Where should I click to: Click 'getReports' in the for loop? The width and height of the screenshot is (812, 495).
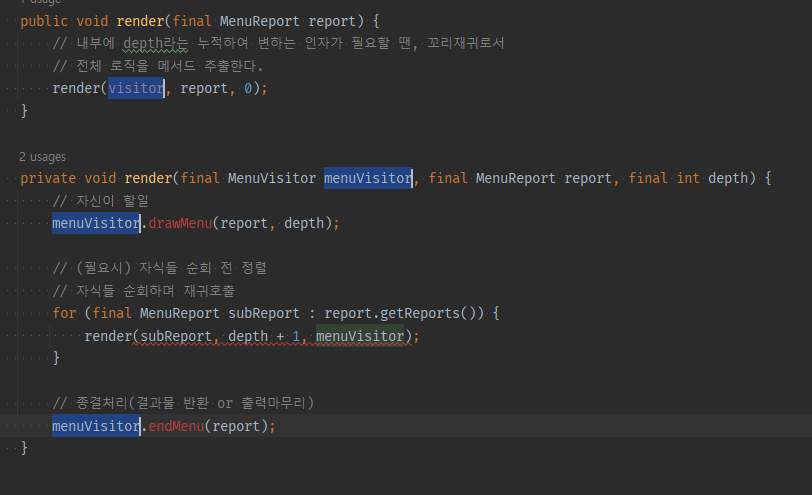tap(420, 313)
